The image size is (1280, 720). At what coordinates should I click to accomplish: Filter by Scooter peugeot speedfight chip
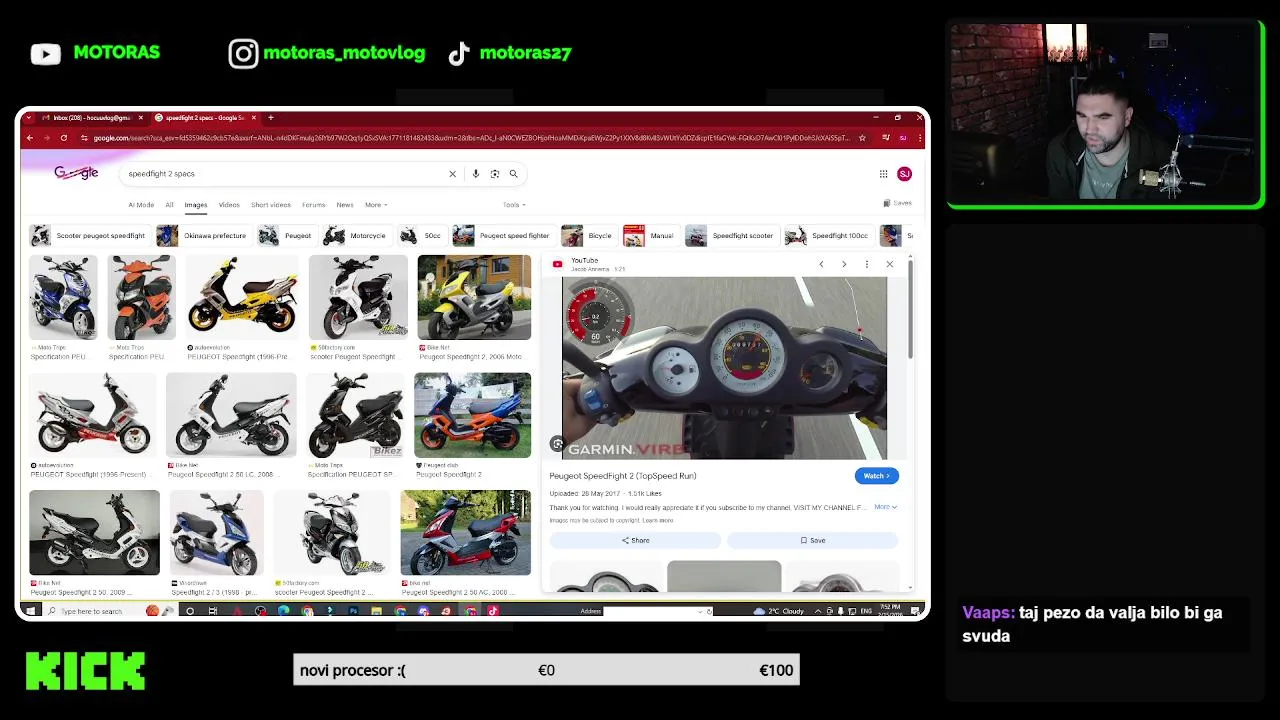(88, 236)
